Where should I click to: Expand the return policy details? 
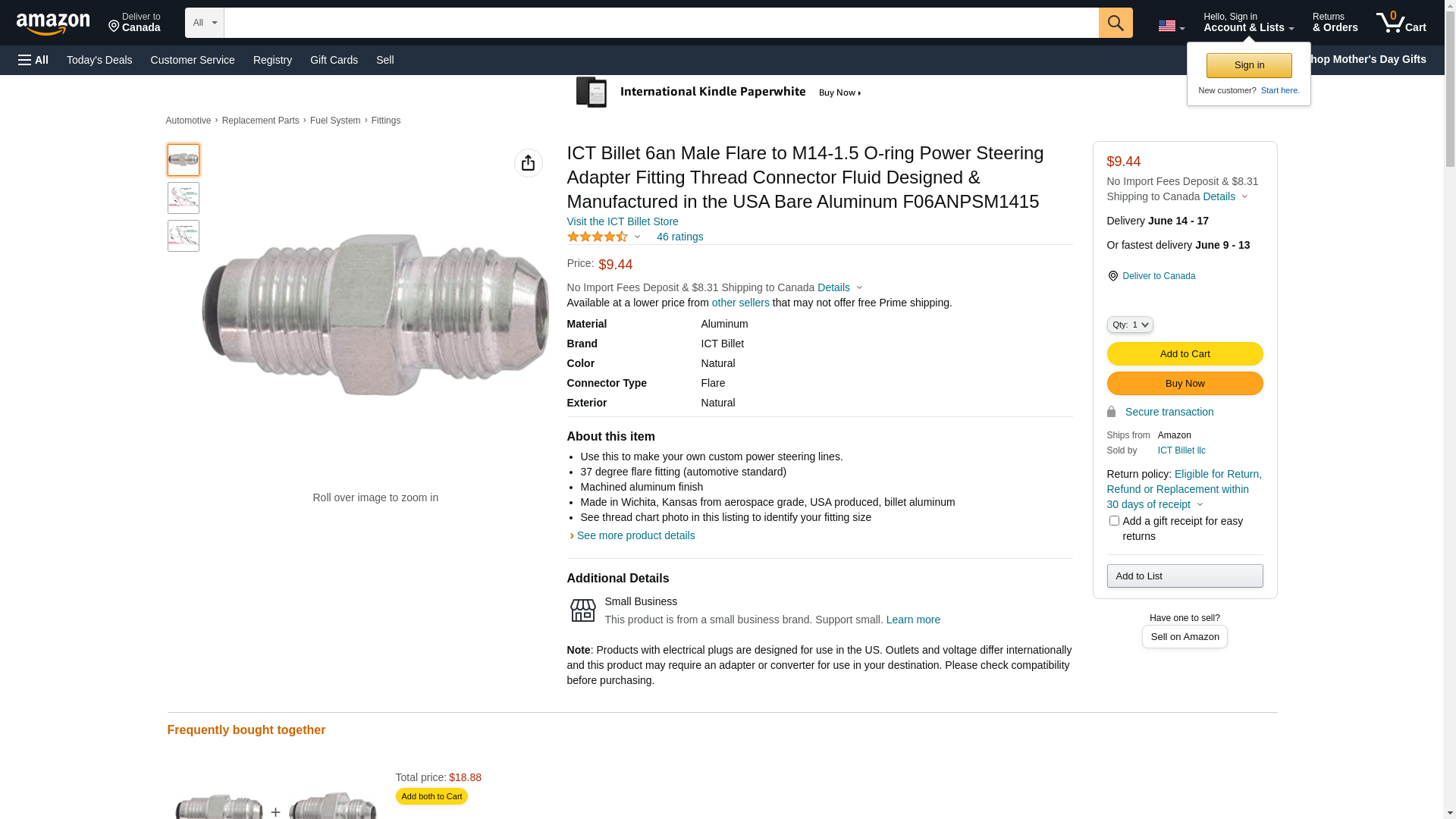click(x=1199, y=504)
